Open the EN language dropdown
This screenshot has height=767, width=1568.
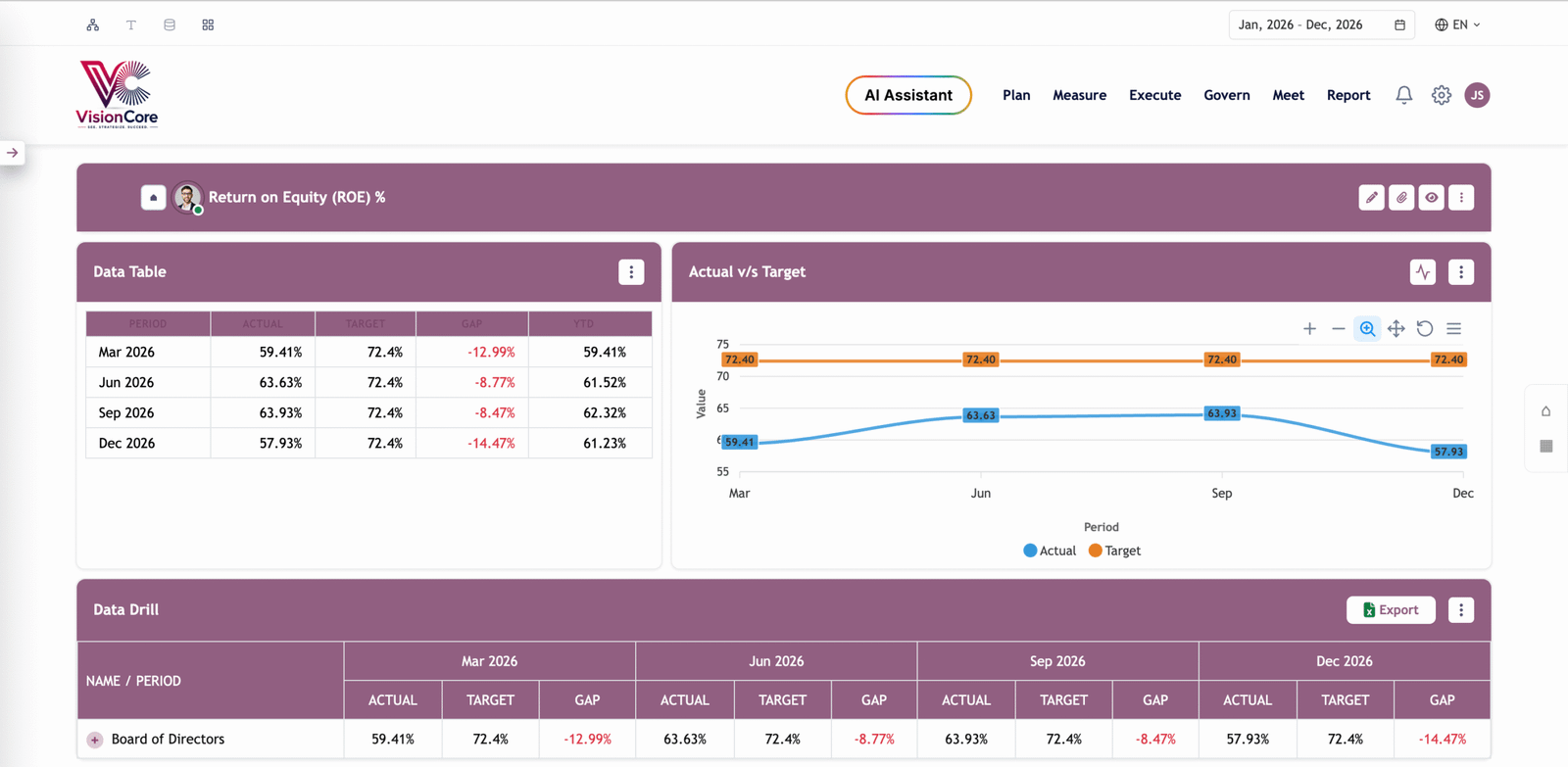(1457, 24)
